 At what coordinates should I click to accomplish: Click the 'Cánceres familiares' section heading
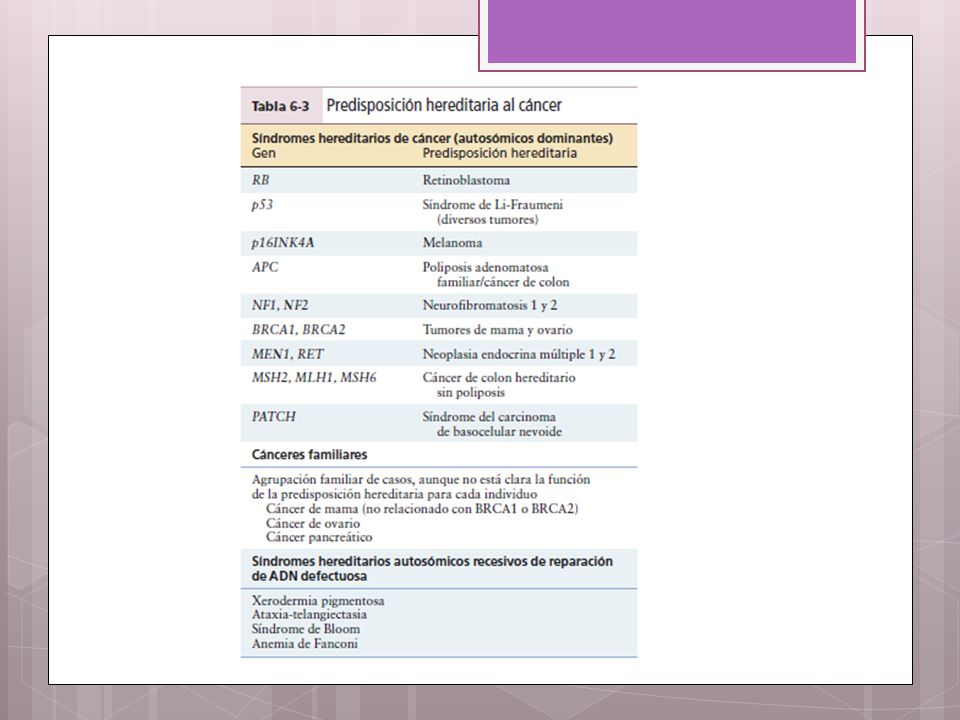click(309, 455)
